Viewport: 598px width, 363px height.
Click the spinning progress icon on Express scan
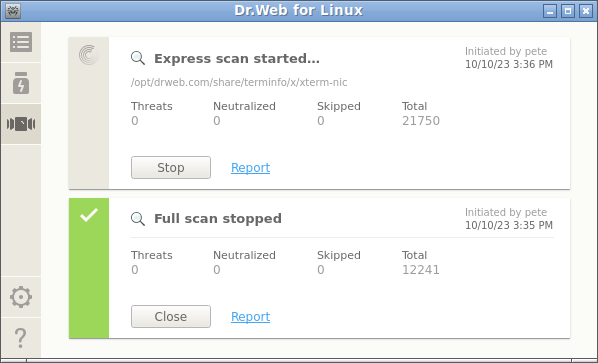pos(89,55)
